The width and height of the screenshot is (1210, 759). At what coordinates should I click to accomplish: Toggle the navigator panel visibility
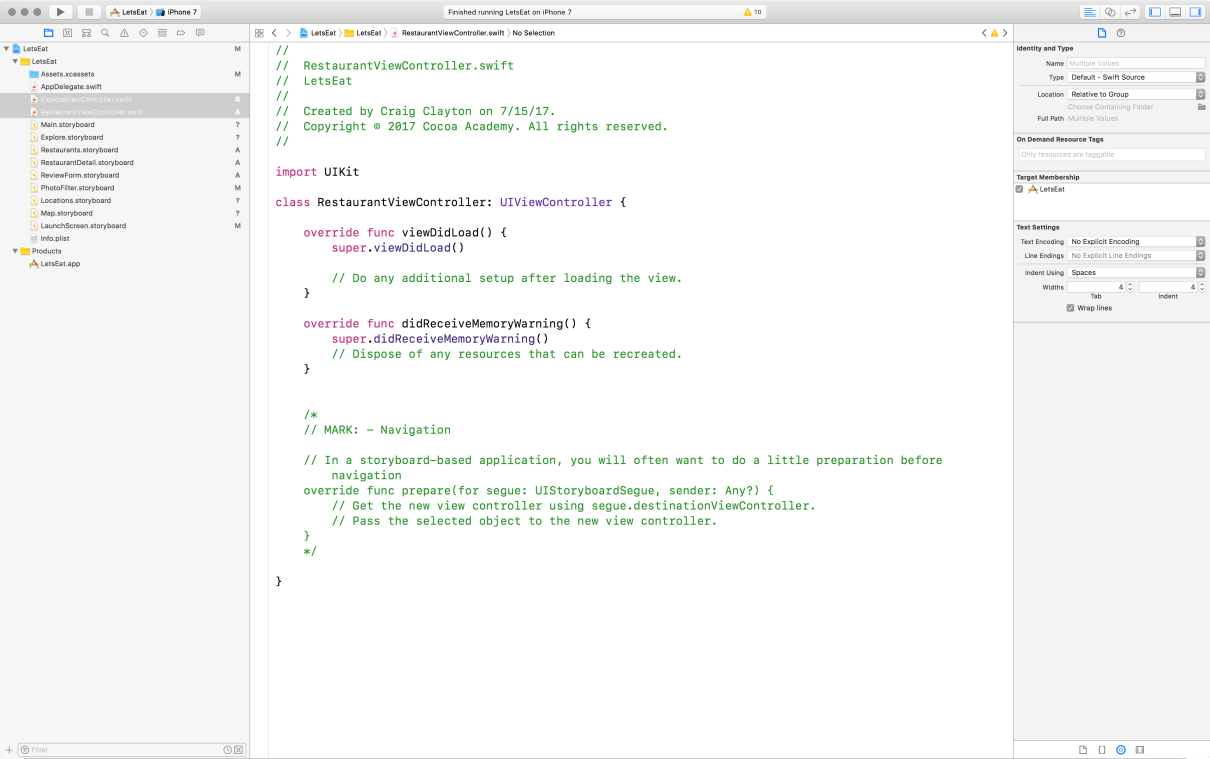pyautogui.click(x=1155, y=12)
